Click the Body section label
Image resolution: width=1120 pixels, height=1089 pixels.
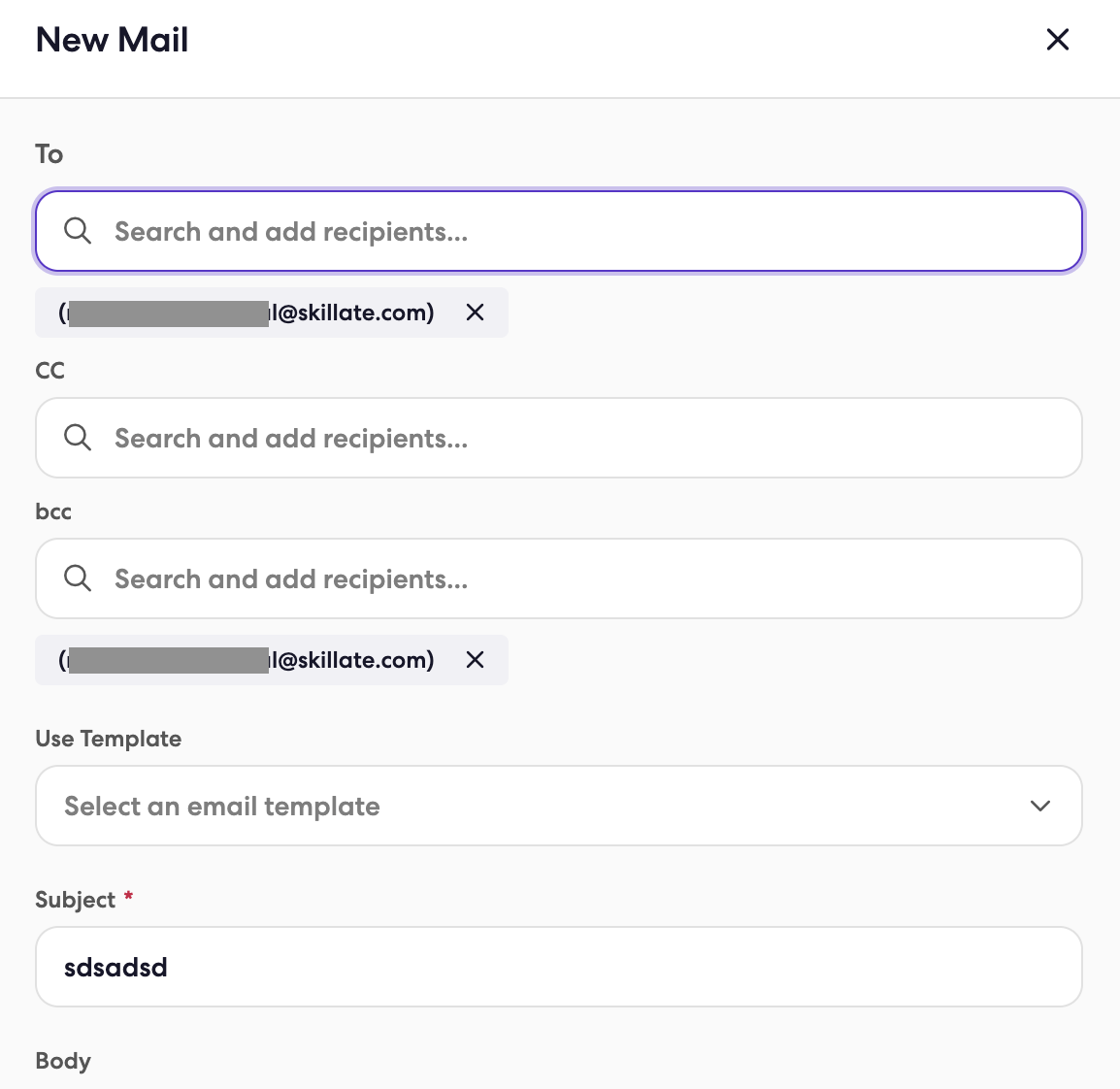[x=63, y=1061]
